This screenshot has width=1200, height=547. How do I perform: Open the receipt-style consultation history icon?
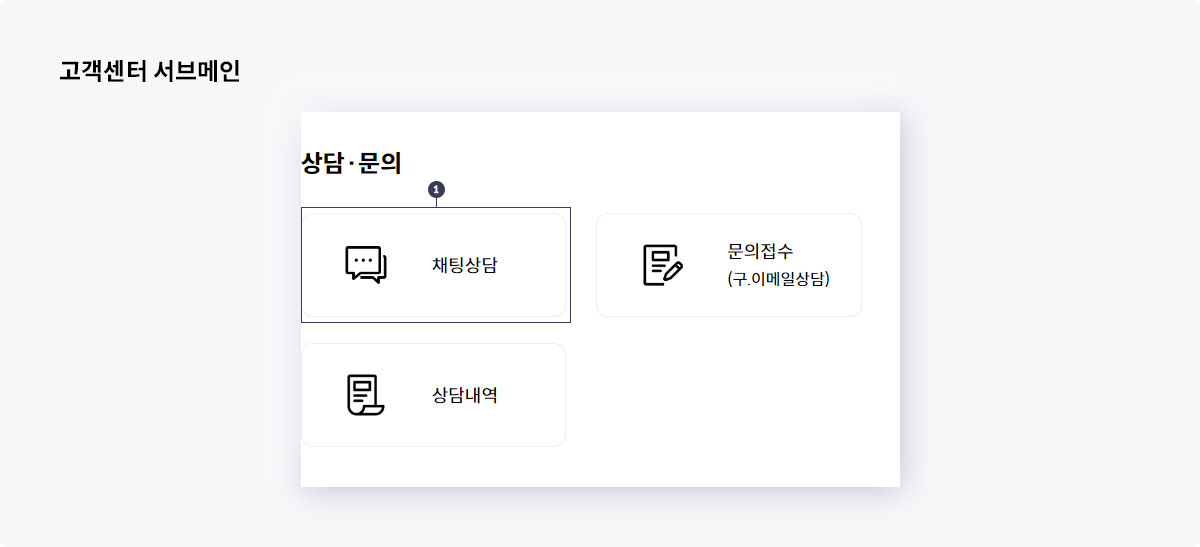coord(365,395)
